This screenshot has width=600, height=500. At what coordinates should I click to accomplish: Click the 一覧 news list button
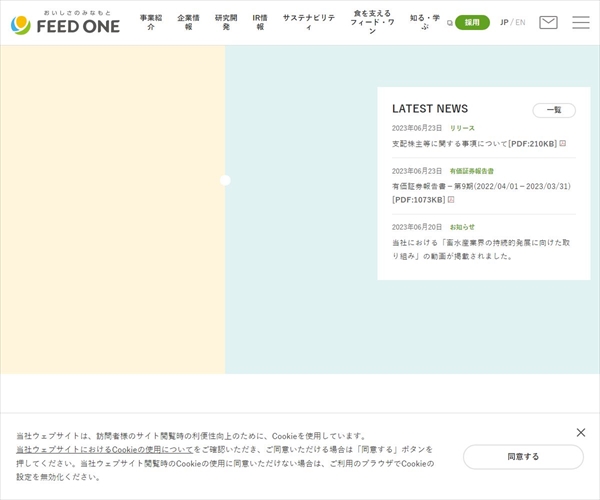(554, 110)
